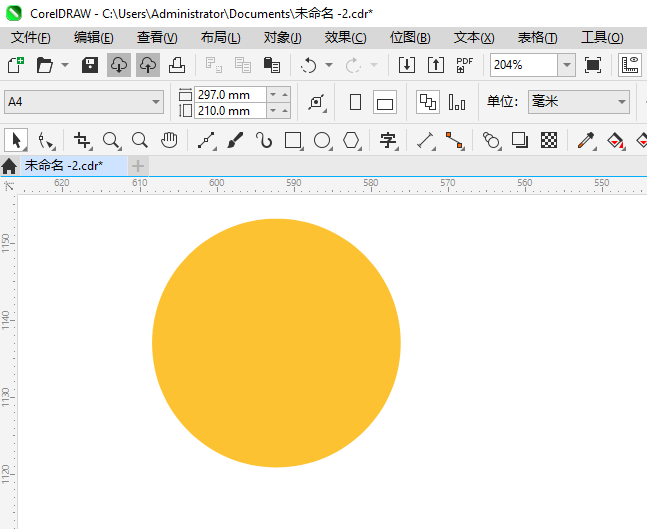
Task: Expand the A4 page size dropdown
Action: [x=156, y=102]
